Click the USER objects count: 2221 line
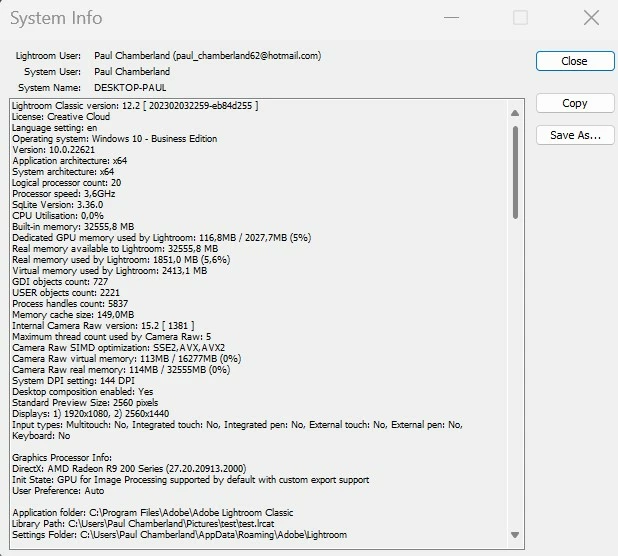The height and width of the screenshot is (556, 618). (66, 293)
